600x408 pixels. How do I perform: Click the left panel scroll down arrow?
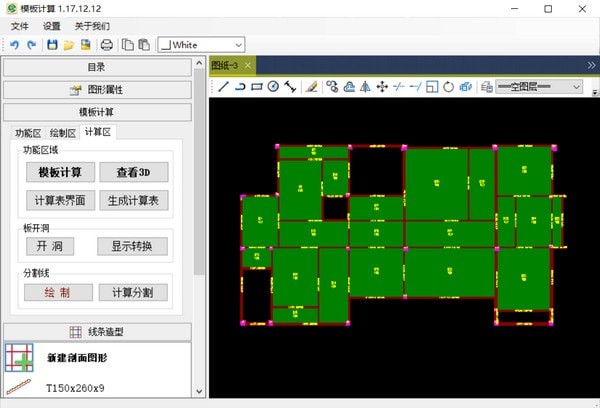tap(199, 391)
